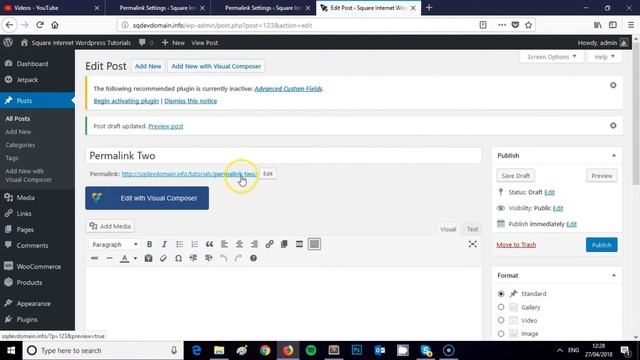Viewport: 640px width, 360px height.
Task: Open the text color dropdown arrow
Action: (135, 258)
